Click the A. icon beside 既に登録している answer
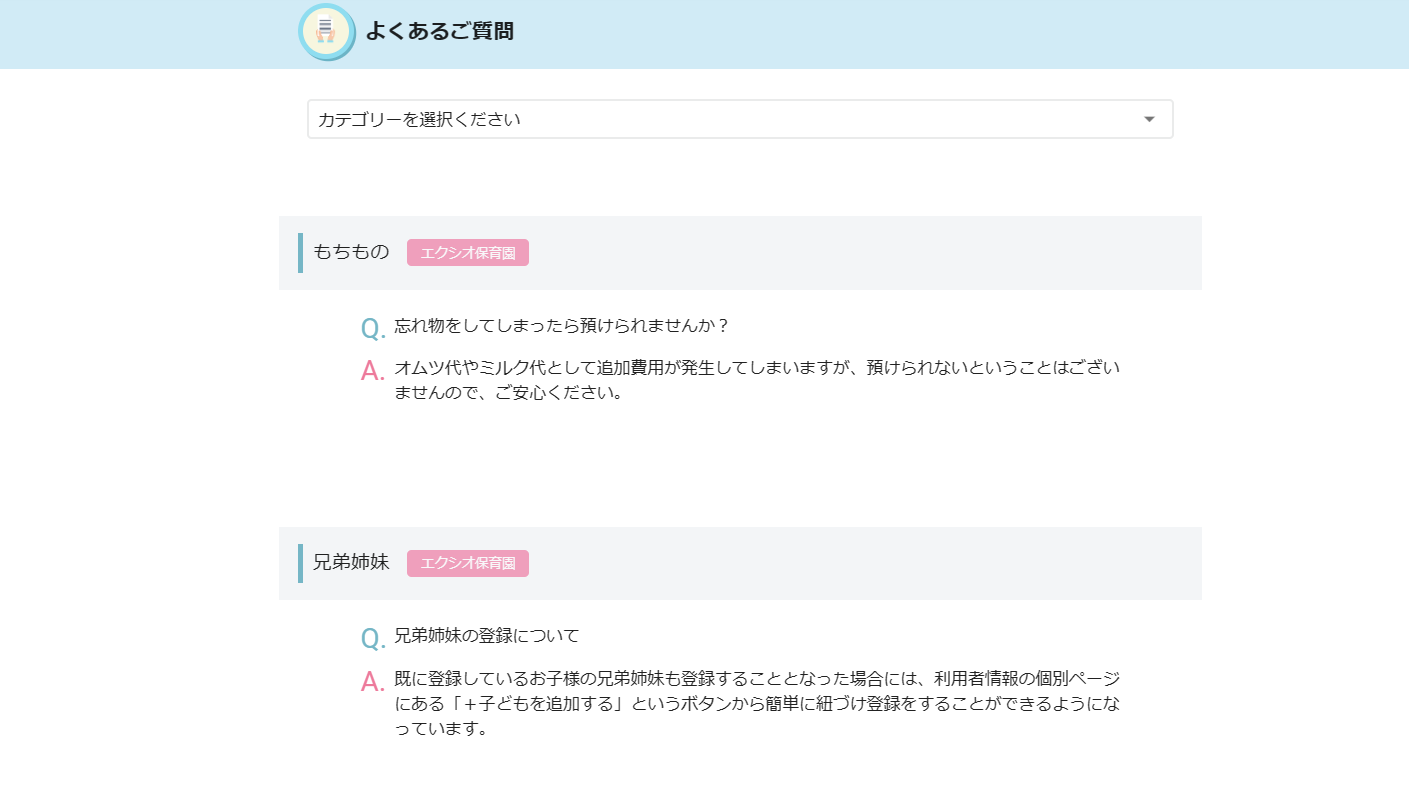 [x=372, y=682]
